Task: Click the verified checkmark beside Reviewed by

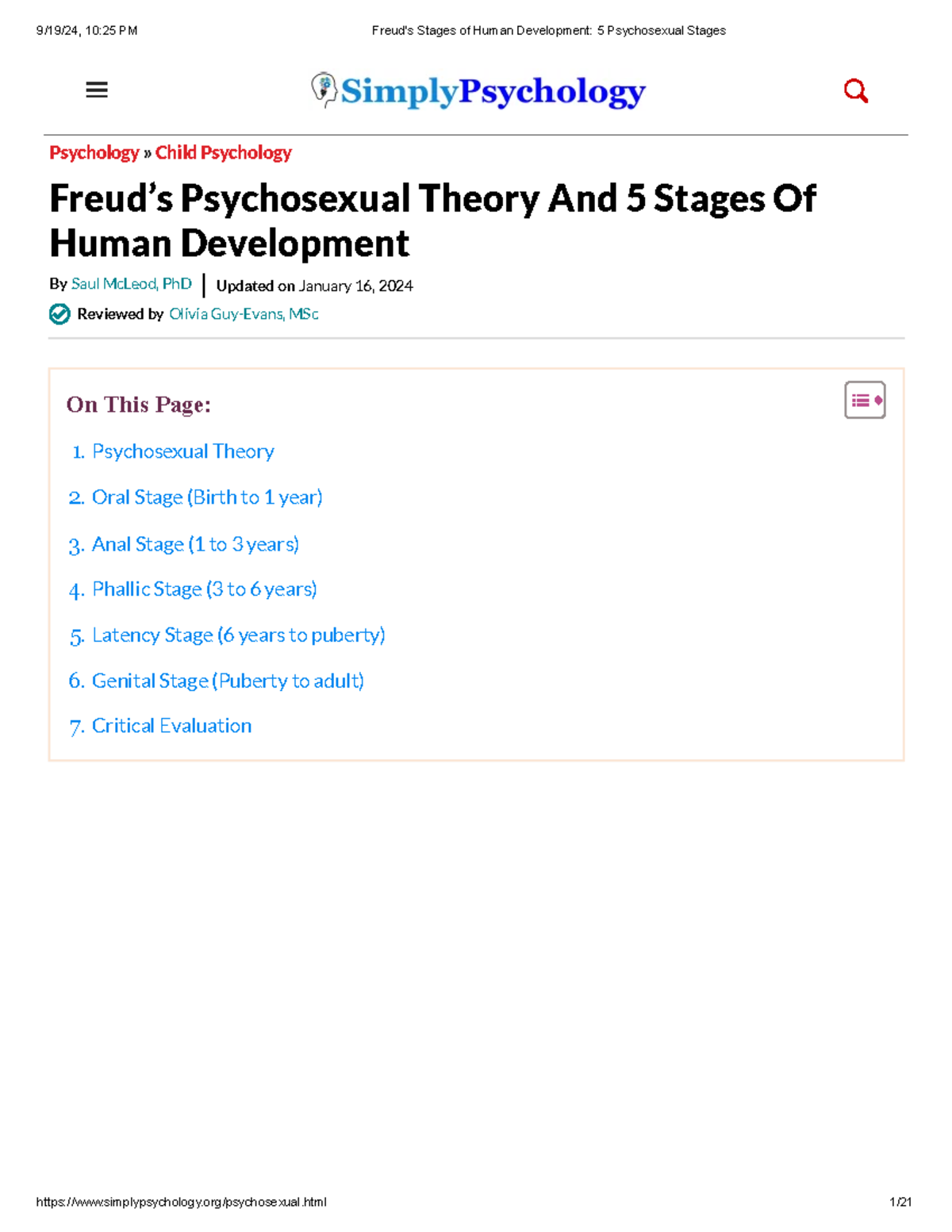Action: 59,315
